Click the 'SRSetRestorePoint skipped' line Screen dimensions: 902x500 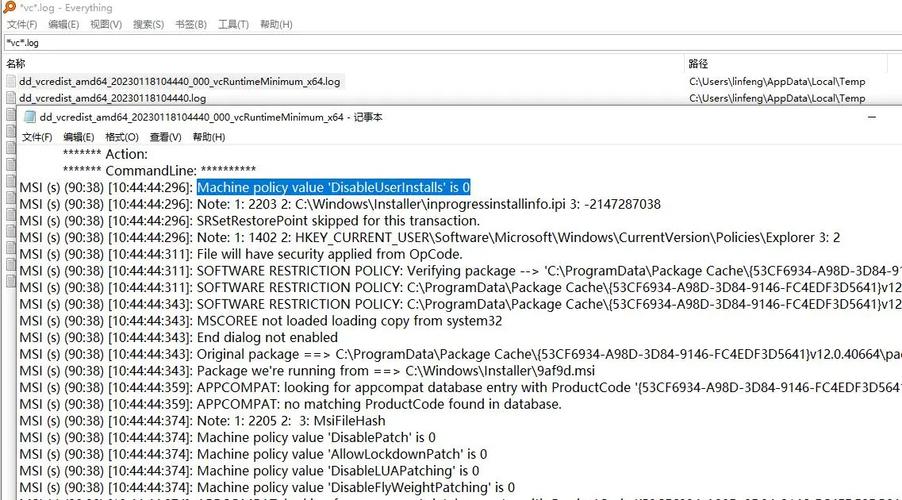250,221
